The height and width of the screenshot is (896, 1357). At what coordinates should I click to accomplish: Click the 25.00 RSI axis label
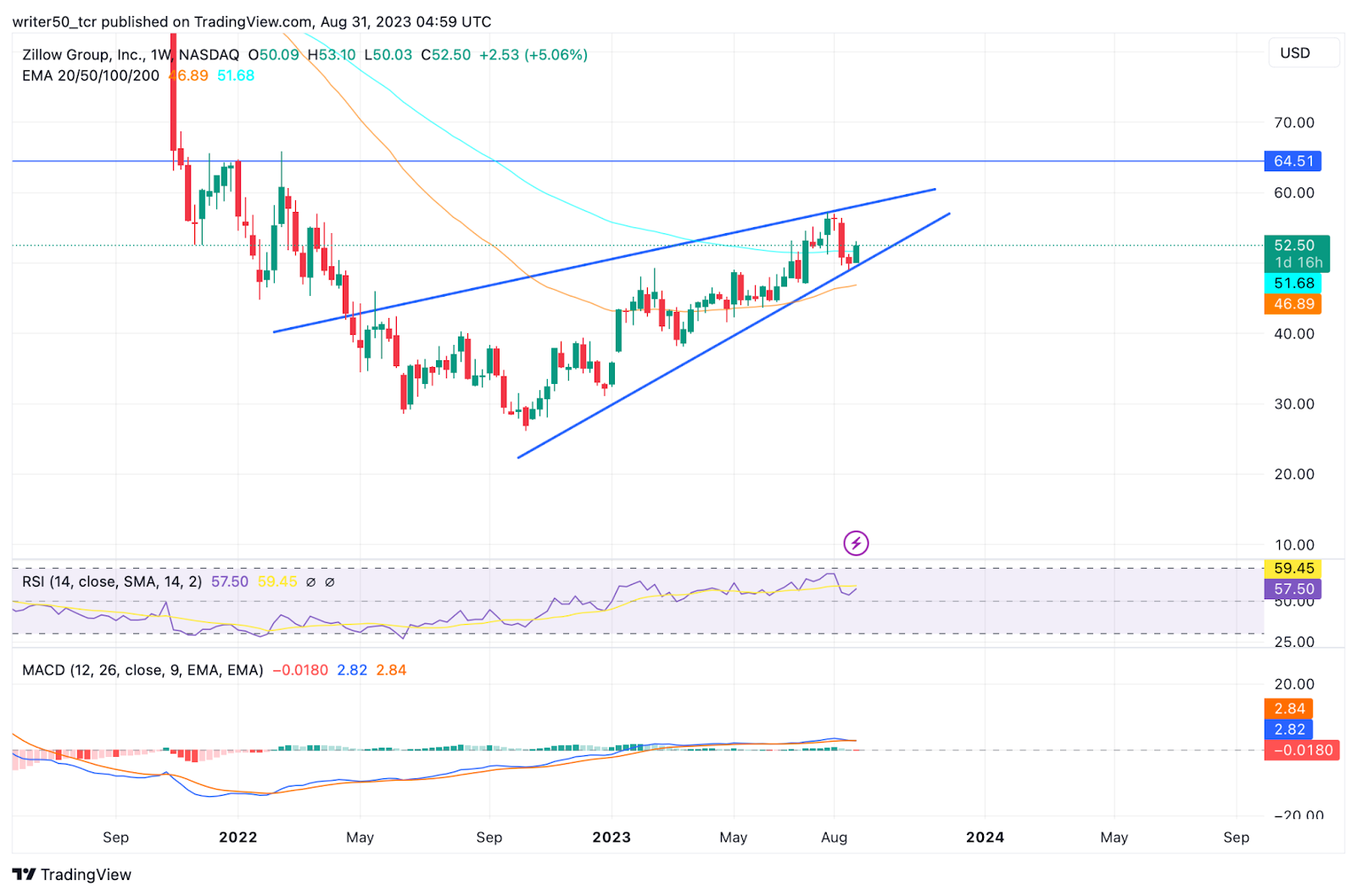[x=1294, y=642]
